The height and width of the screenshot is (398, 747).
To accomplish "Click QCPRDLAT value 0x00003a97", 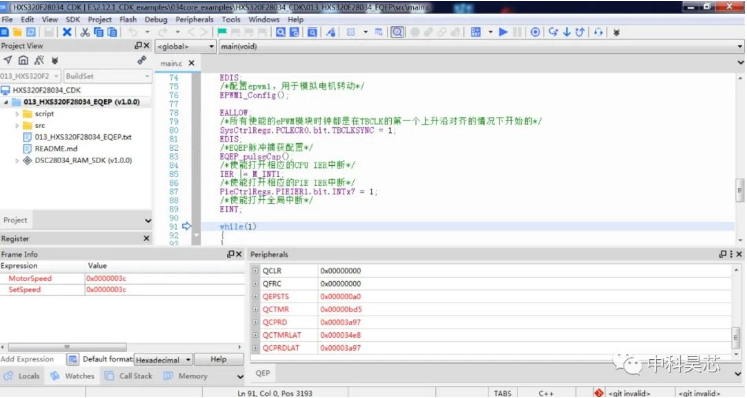I will (x=341, y=348).
